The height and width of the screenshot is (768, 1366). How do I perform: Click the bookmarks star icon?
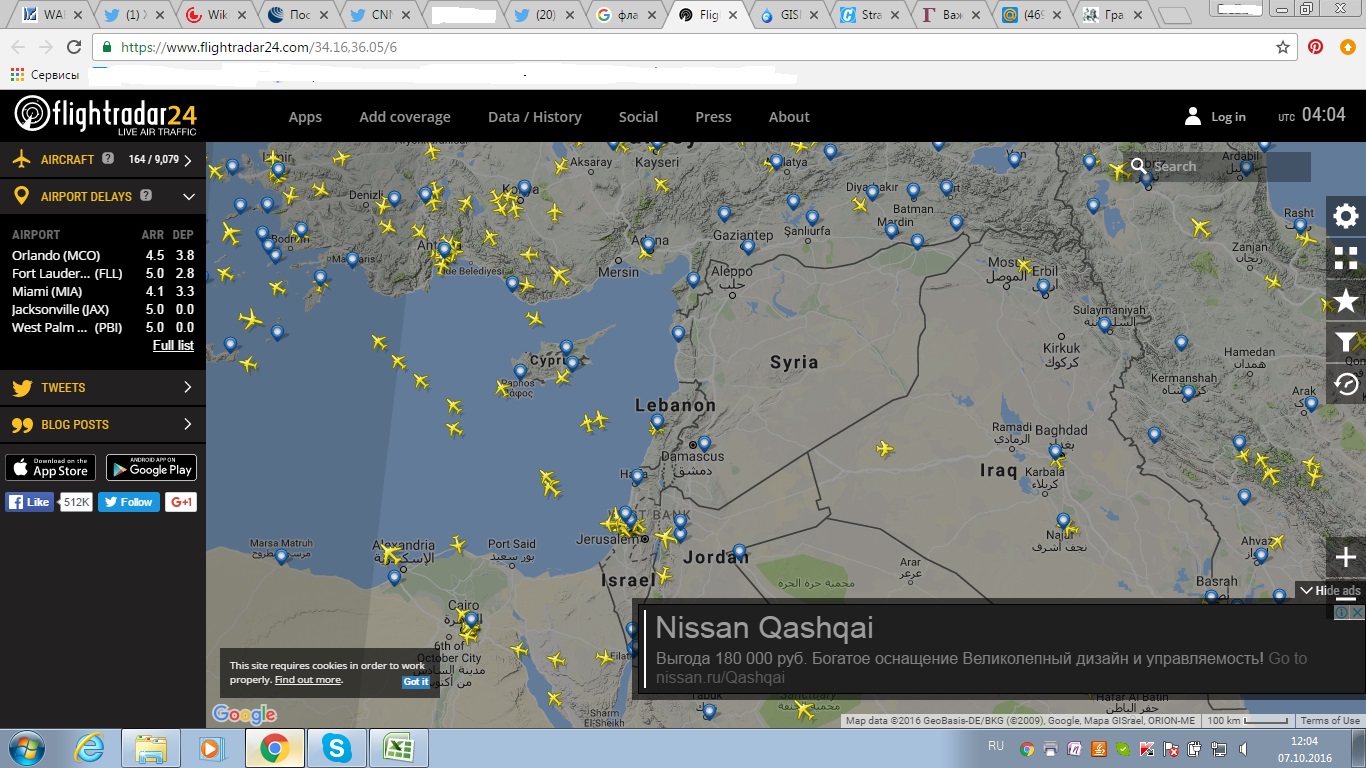(1346, 300)
